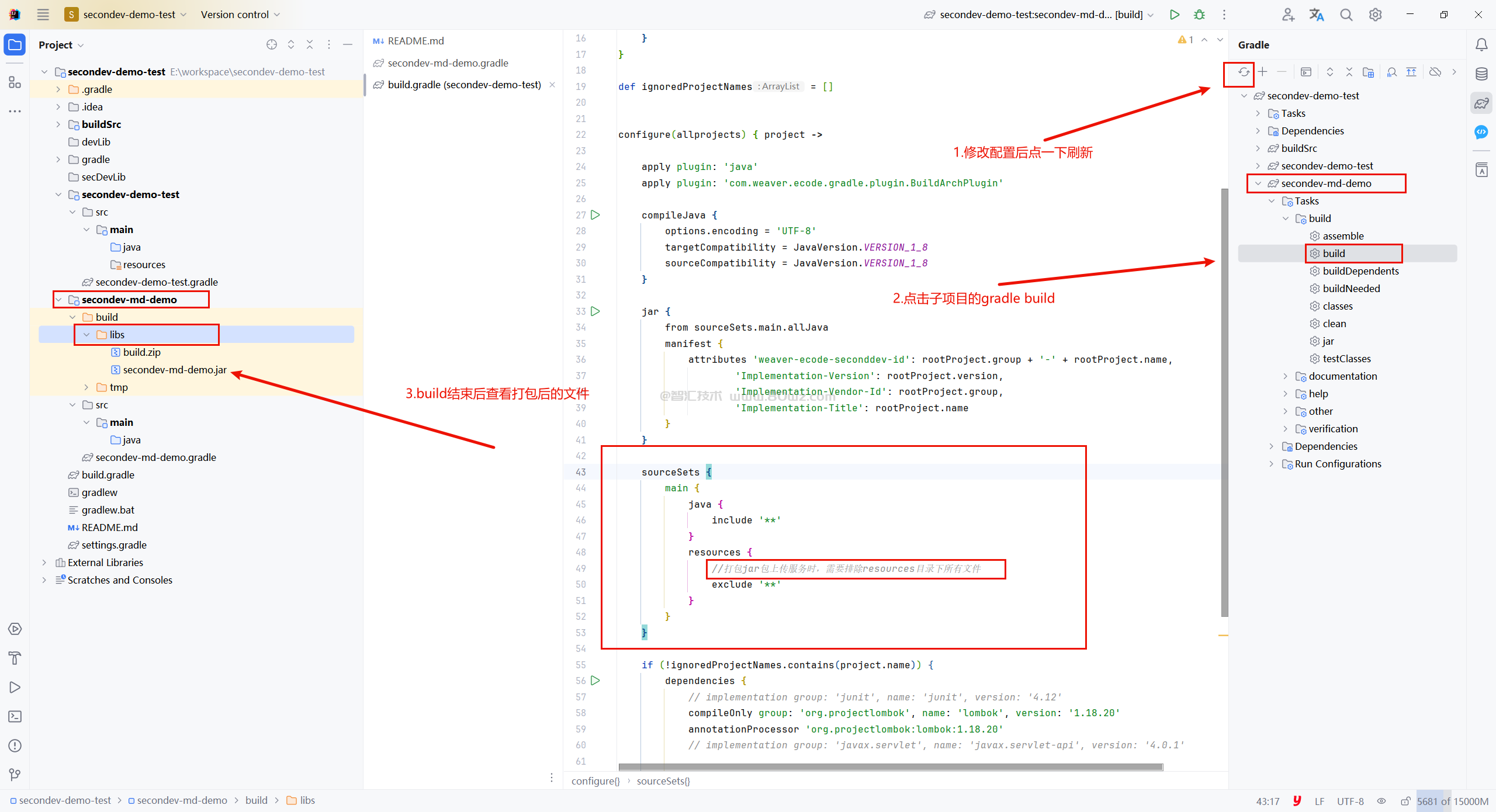Click the editor's horizontal scrollbar
This screenshot has height=812, width=1496.
point(891,767)
